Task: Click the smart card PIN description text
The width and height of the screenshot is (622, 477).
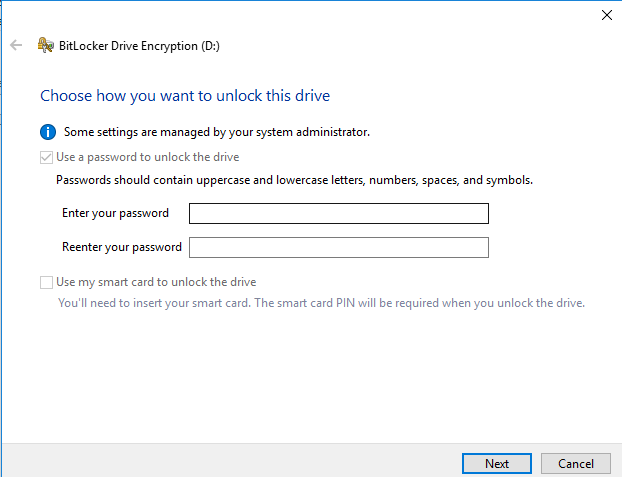Action: (x=321, y=302)
